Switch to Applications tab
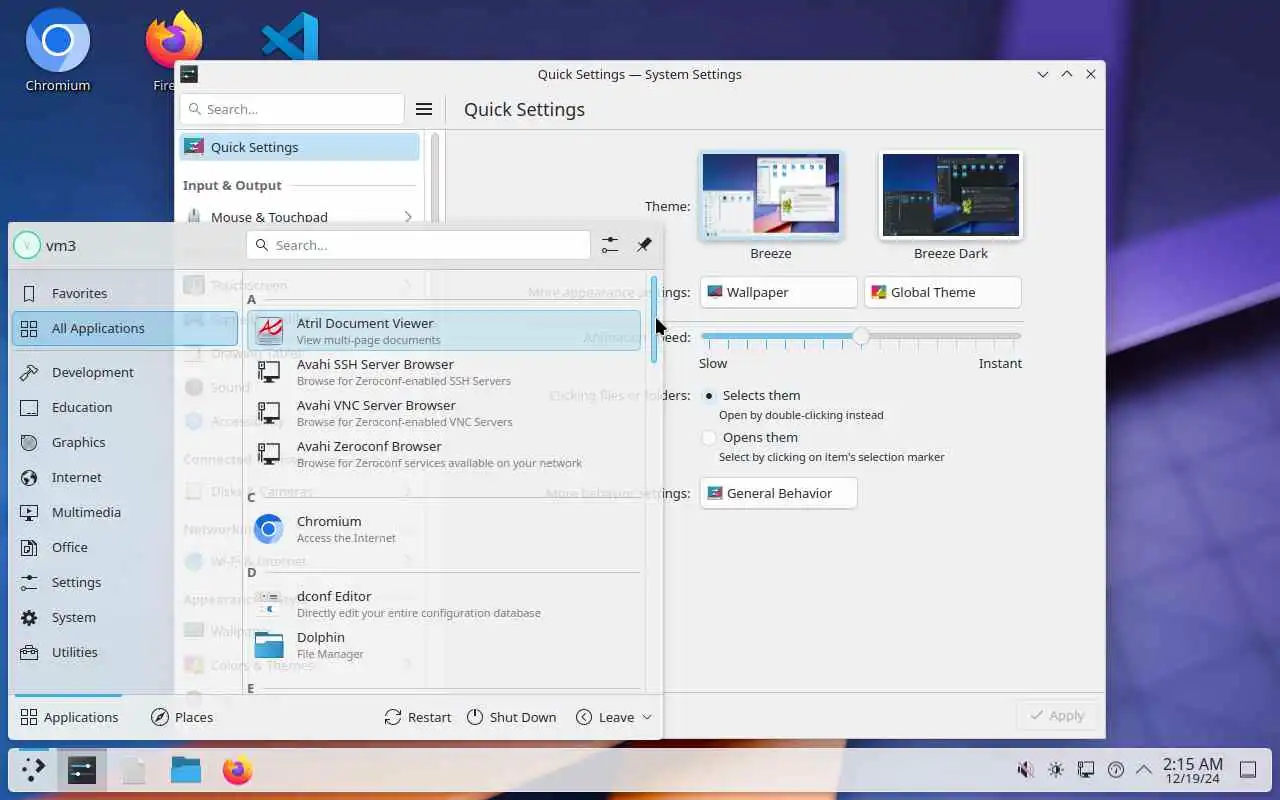This screenshot has width=1280, height=800. (69, 717)
